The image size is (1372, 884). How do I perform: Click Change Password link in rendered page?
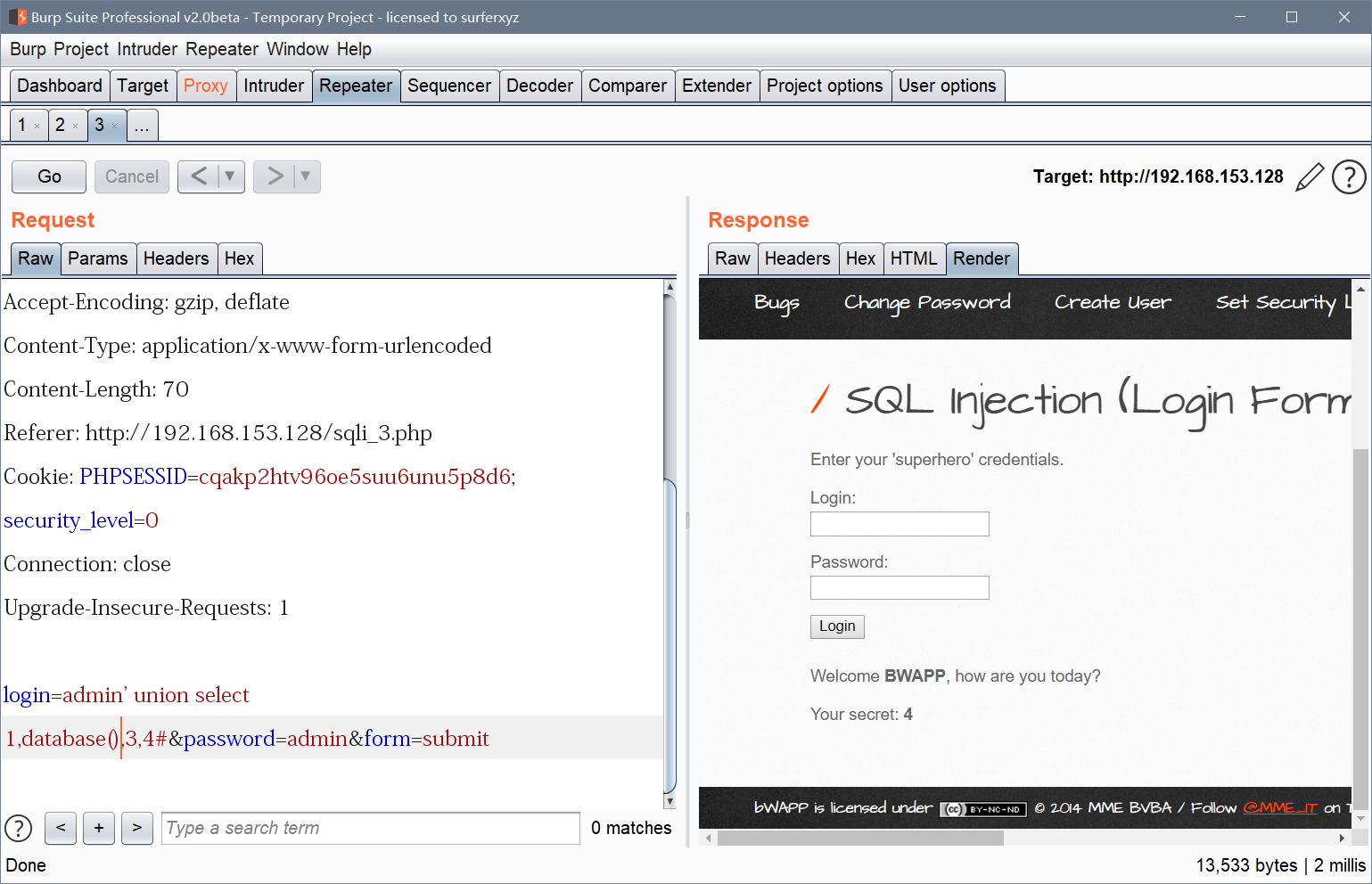click(927, 303)
